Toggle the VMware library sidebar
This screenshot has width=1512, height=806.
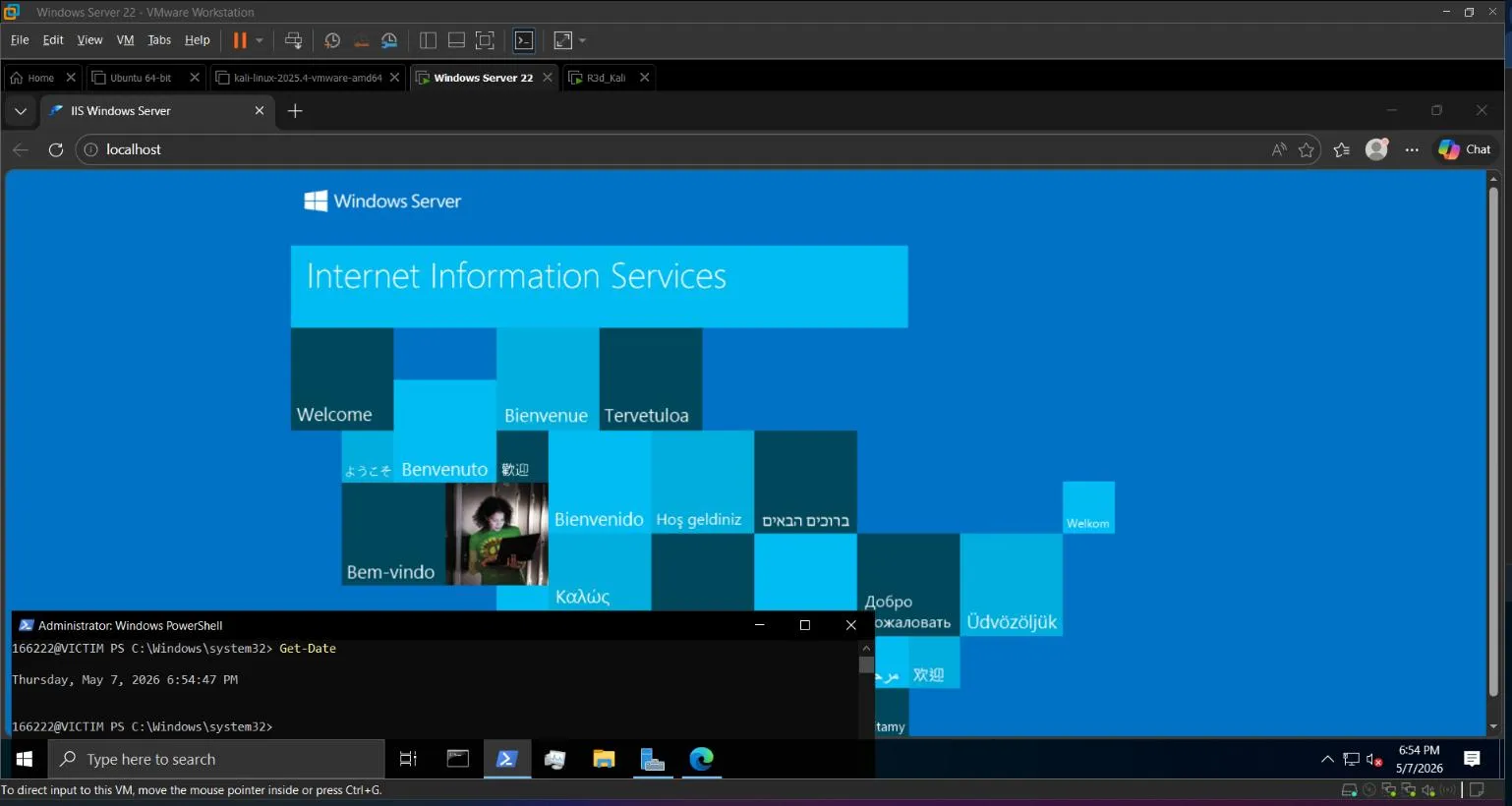[x=428, y=40]
